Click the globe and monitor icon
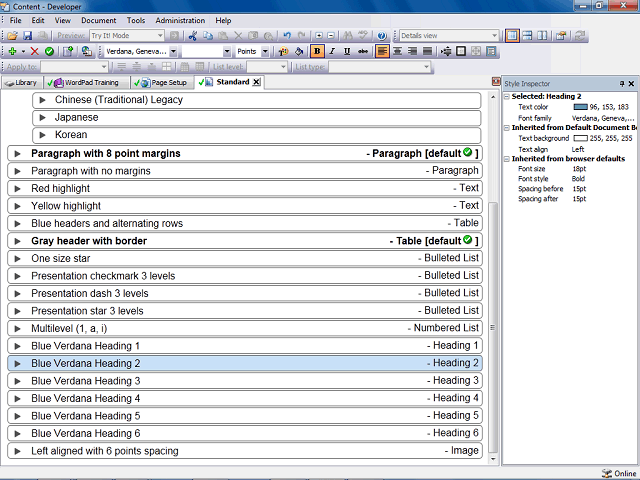 [x=87, y=51]
